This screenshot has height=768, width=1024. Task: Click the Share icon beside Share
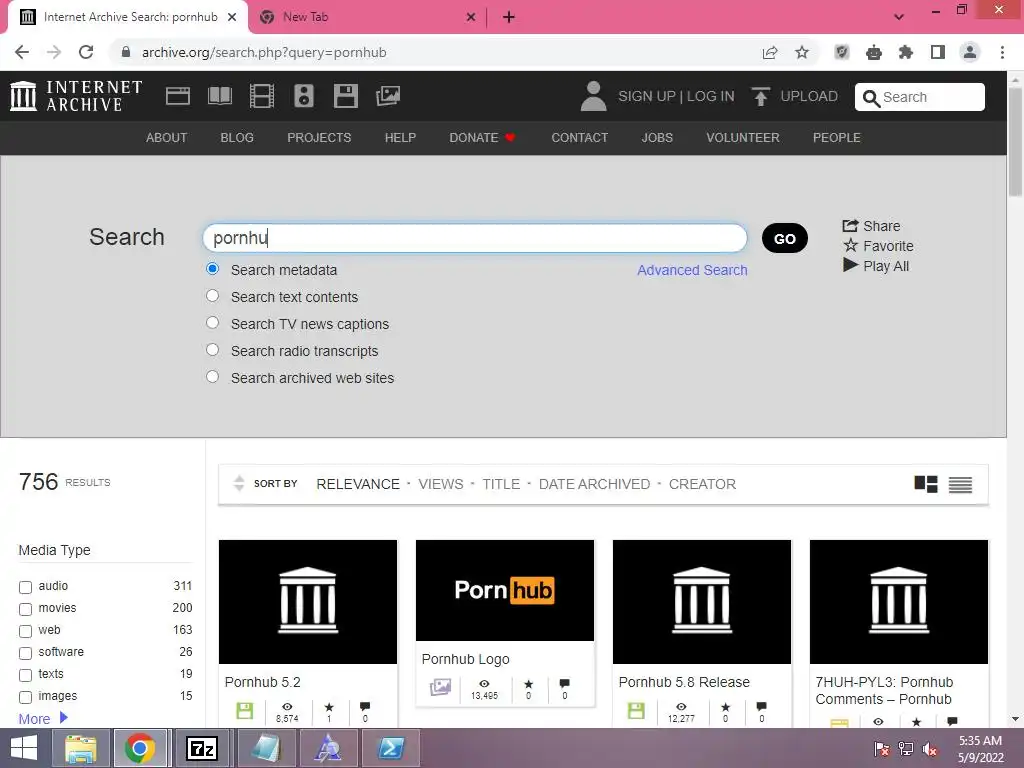click(x=850, y=225)
